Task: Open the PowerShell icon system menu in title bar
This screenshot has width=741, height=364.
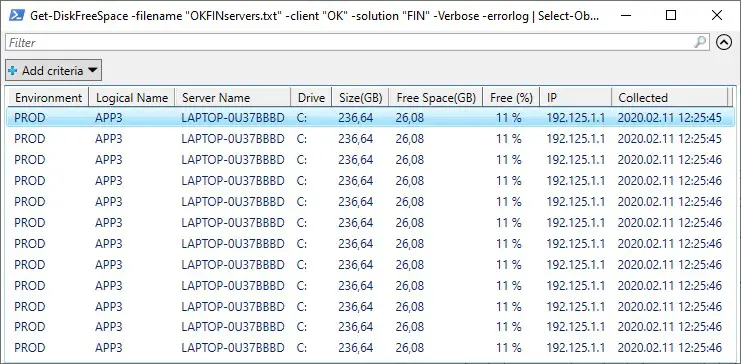Action: (x=16, y=16)
